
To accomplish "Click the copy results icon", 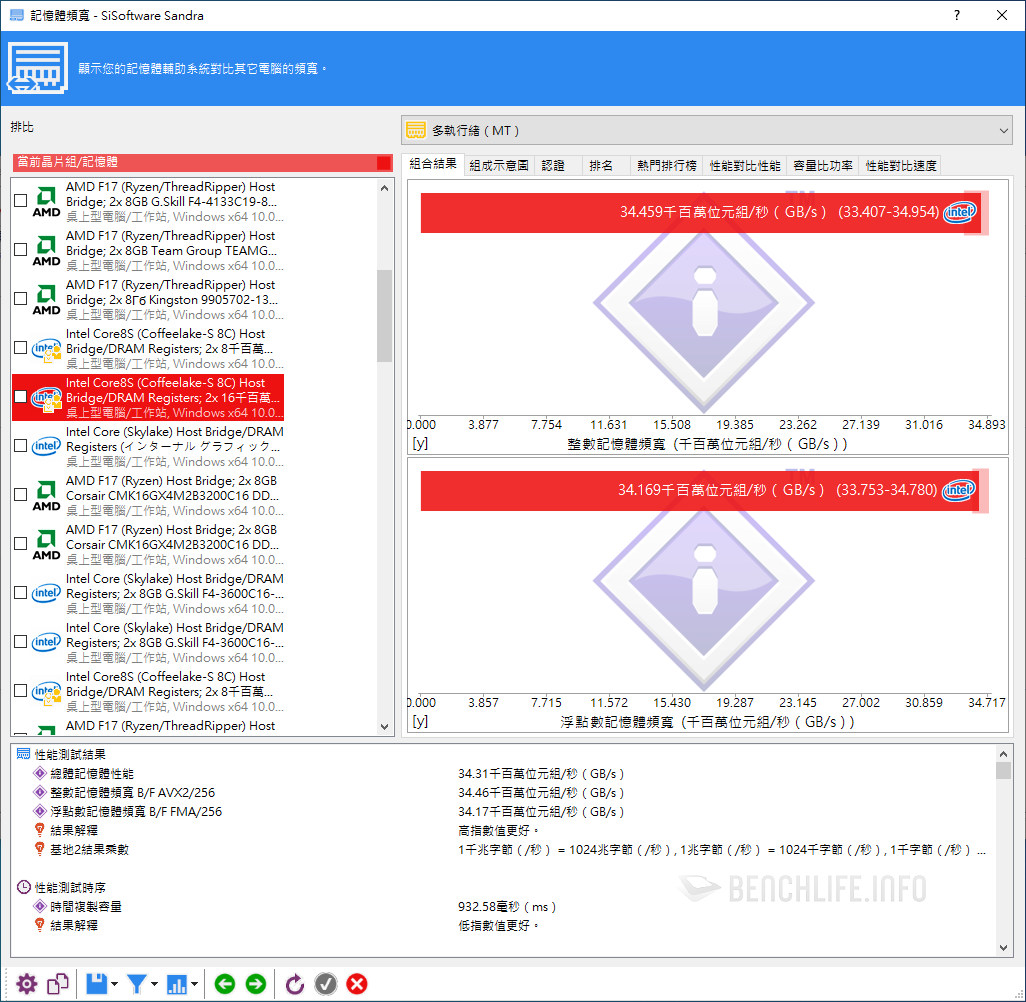I will (58, 984).
